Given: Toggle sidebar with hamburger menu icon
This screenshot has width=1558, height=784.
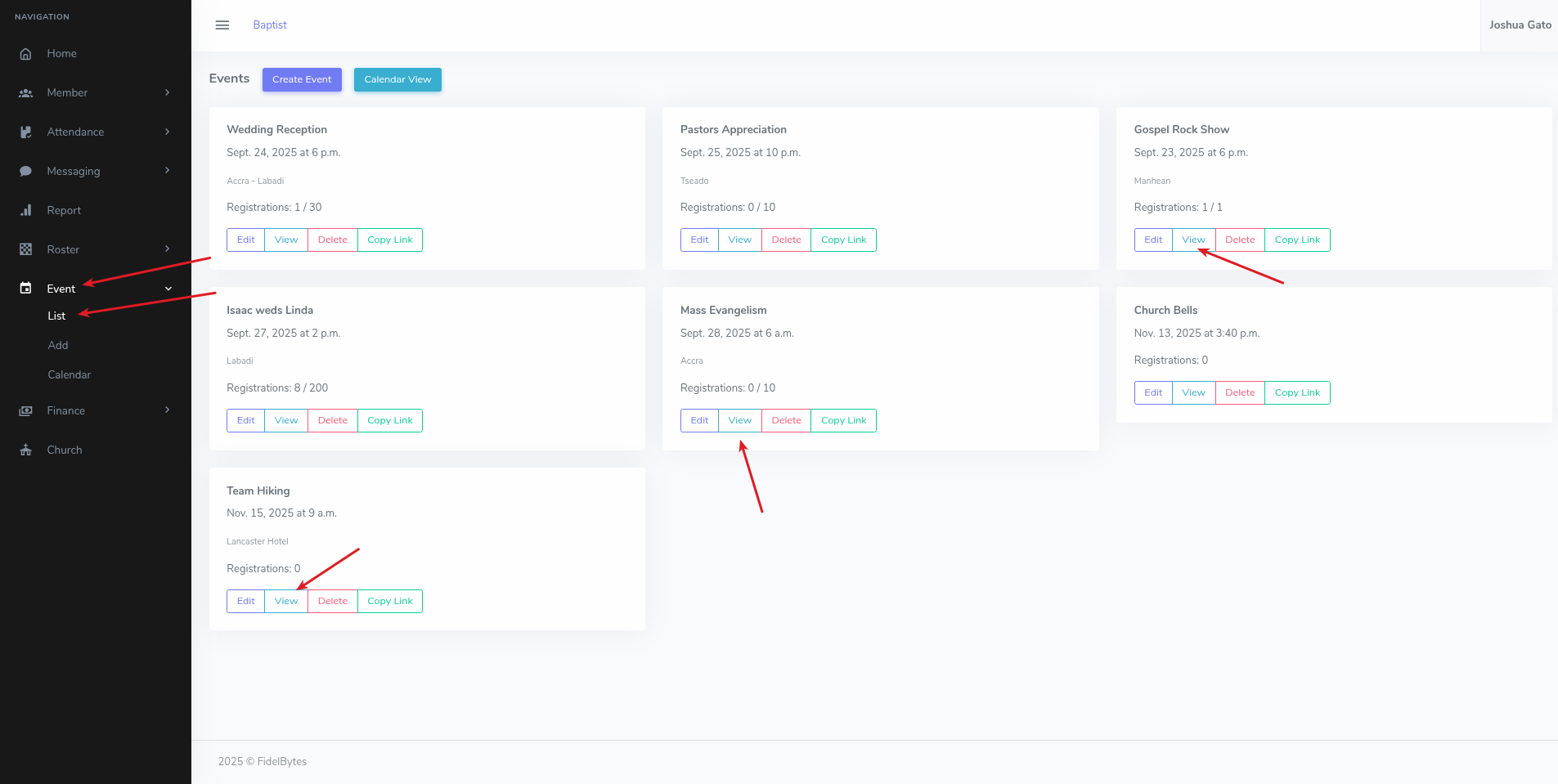Looking at the screenshot, I should (222, 25).
